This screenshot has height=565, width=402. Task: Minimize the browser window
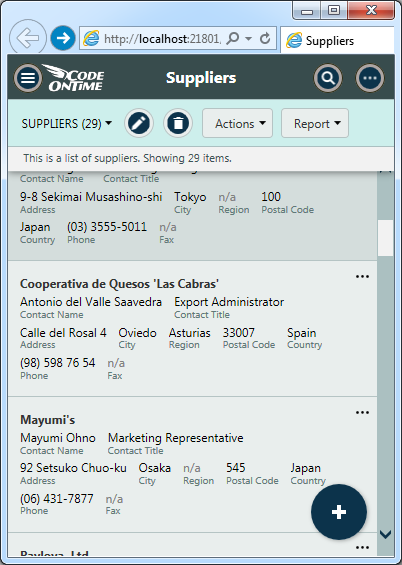click(307, 11)
